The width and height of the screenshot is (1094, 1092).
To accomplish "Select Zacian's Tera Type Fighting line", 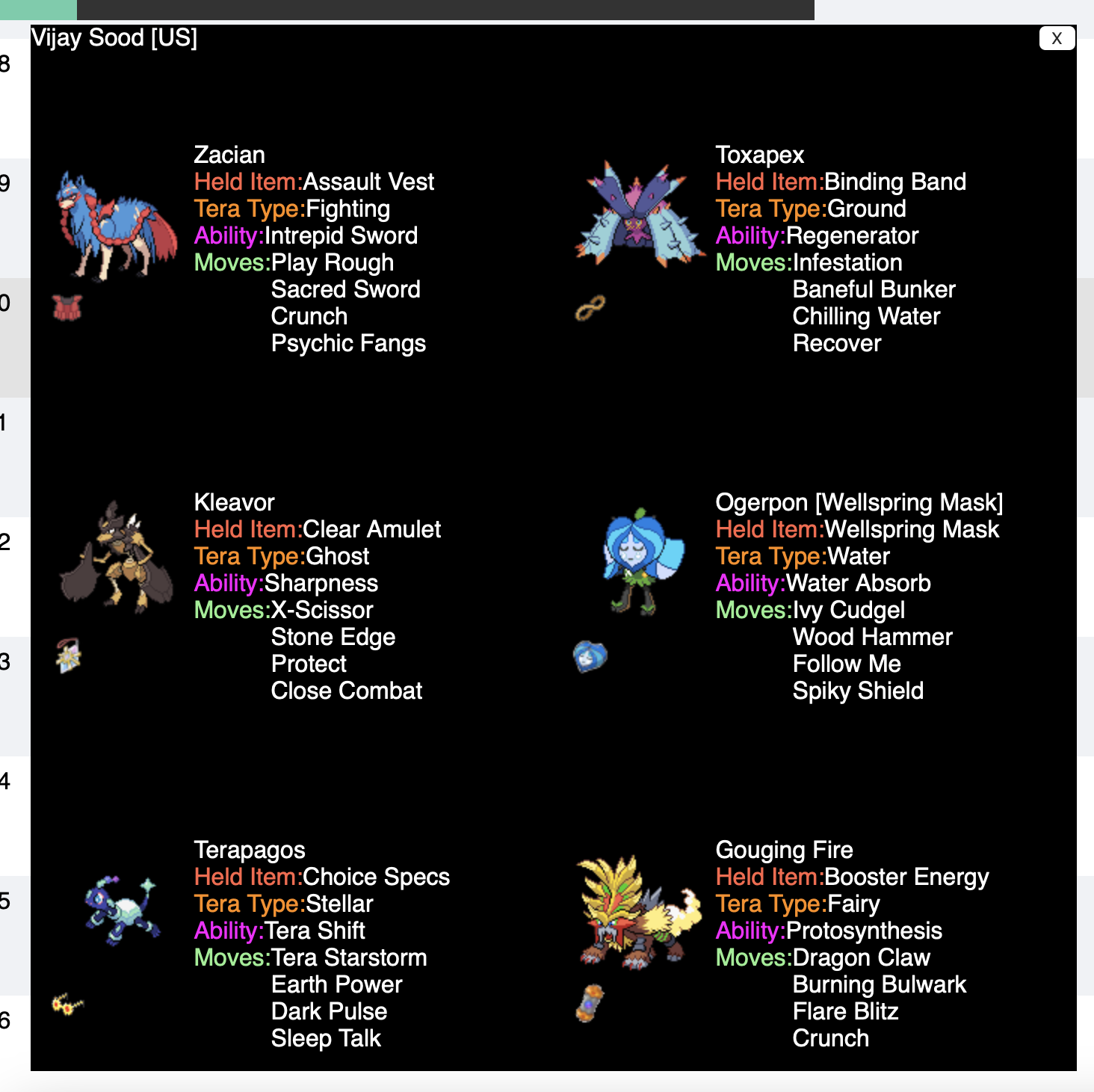I will pyautogui.click(x=292, y=209).
